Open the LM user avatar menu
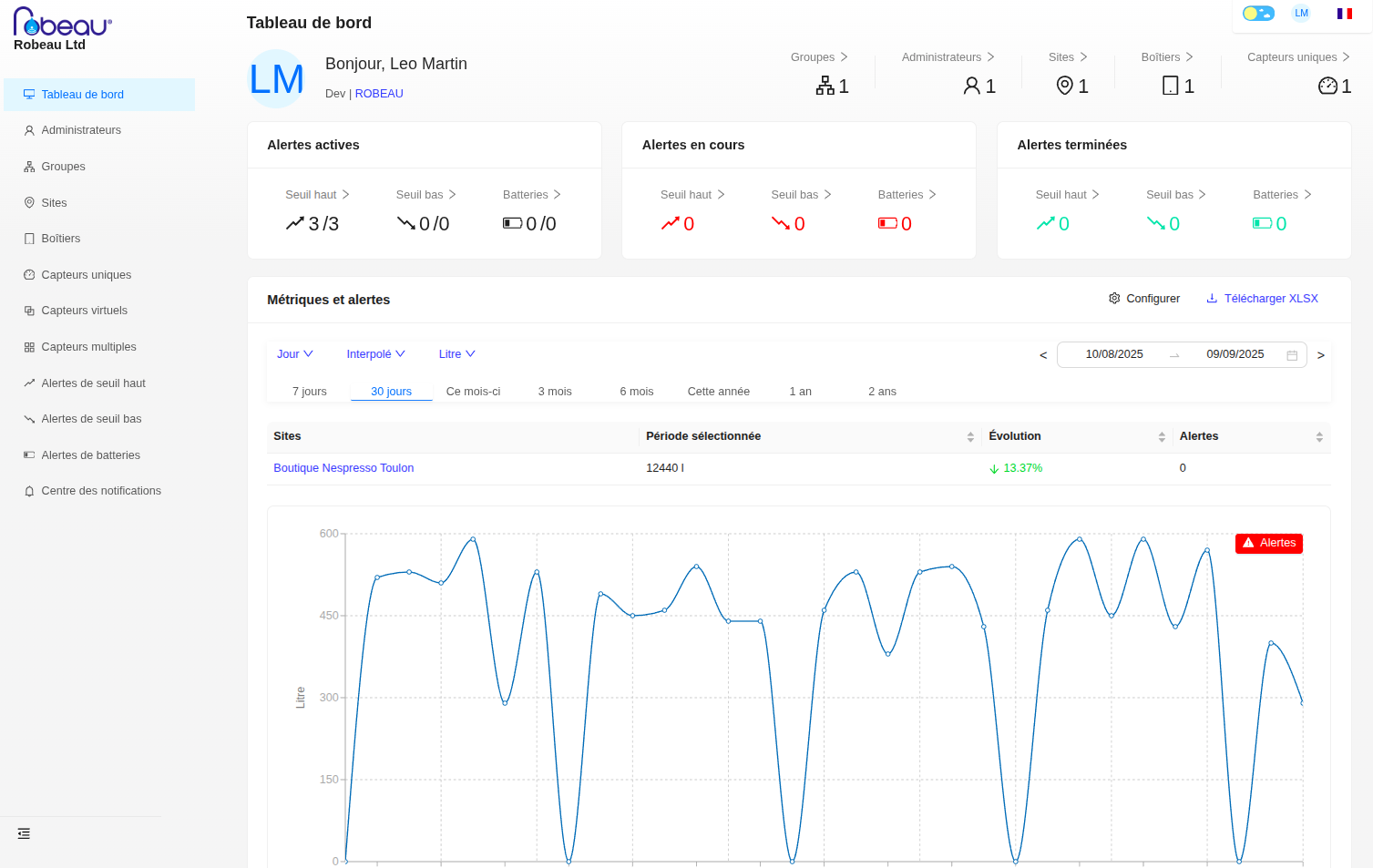The image size is (1373, 868). click(x=1301, y=14)
